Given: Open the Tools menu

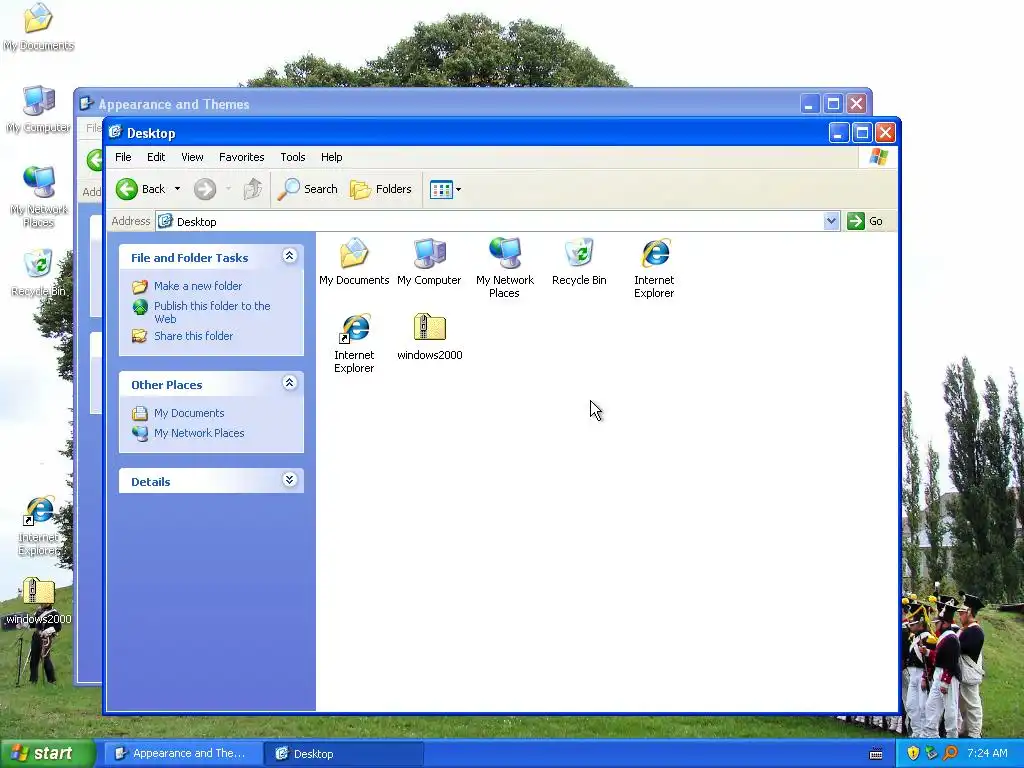Looking at the screenshot, I should click(x=293, y=157).
